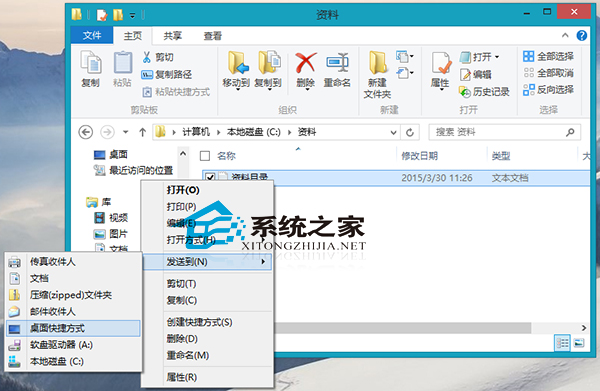Click History (历史记录) in ribbon
Image resolution: width=600 pixels, height=391 pixels.
tap(484, 92)
